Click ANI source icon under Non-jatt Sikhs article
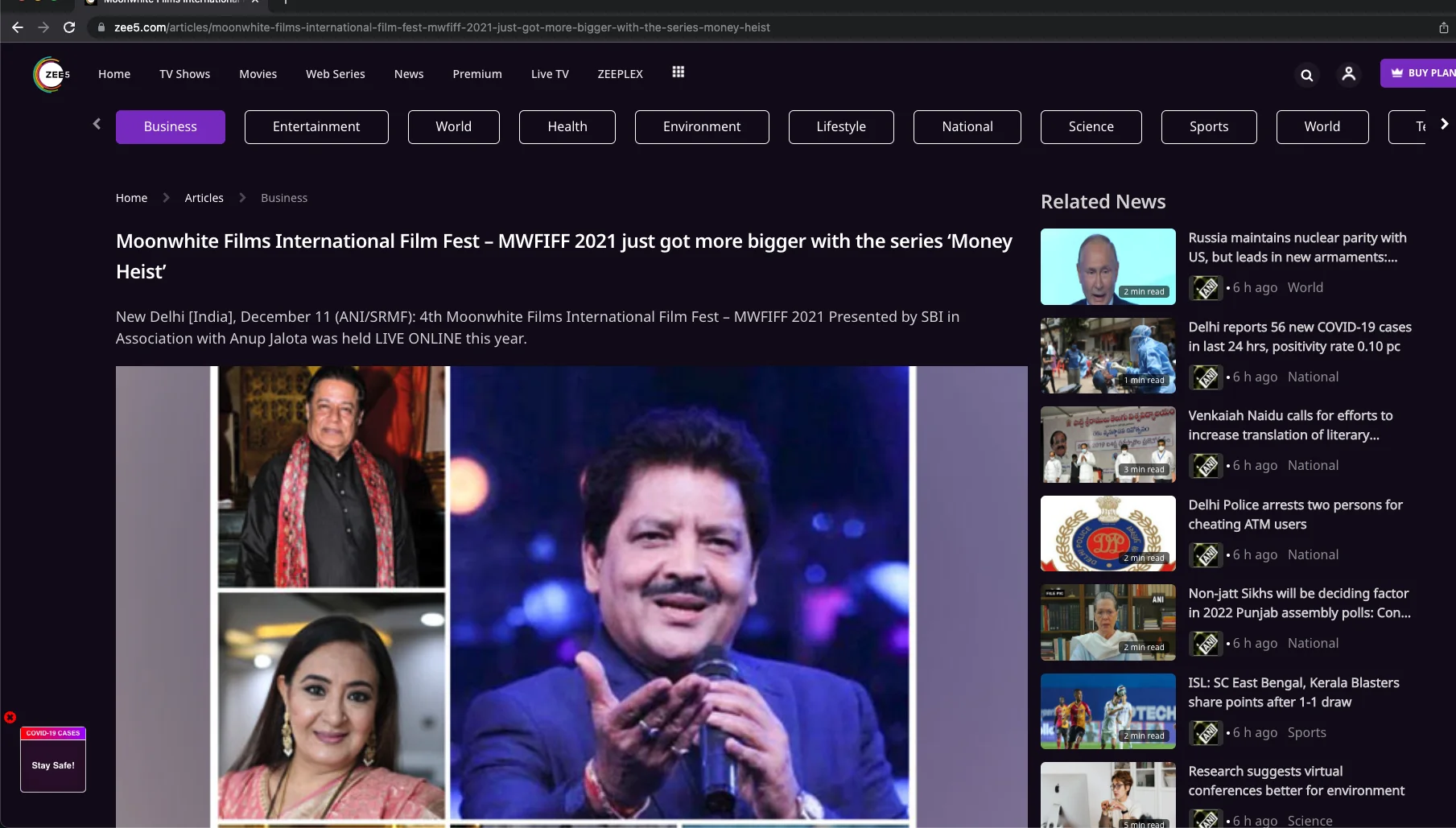 coord(1206,644)
